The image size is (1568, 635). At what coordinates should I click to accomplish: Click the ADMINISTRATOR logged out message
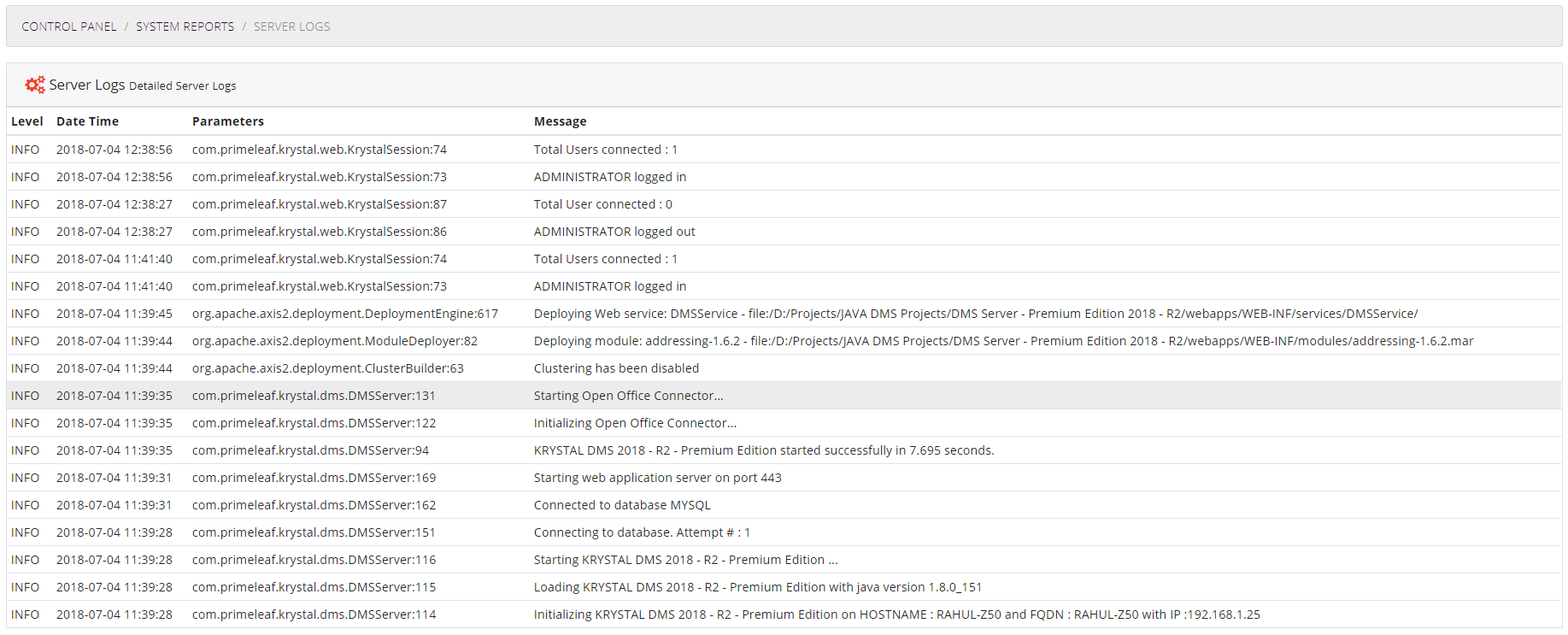pyautogui.click(x=614, y=232)
